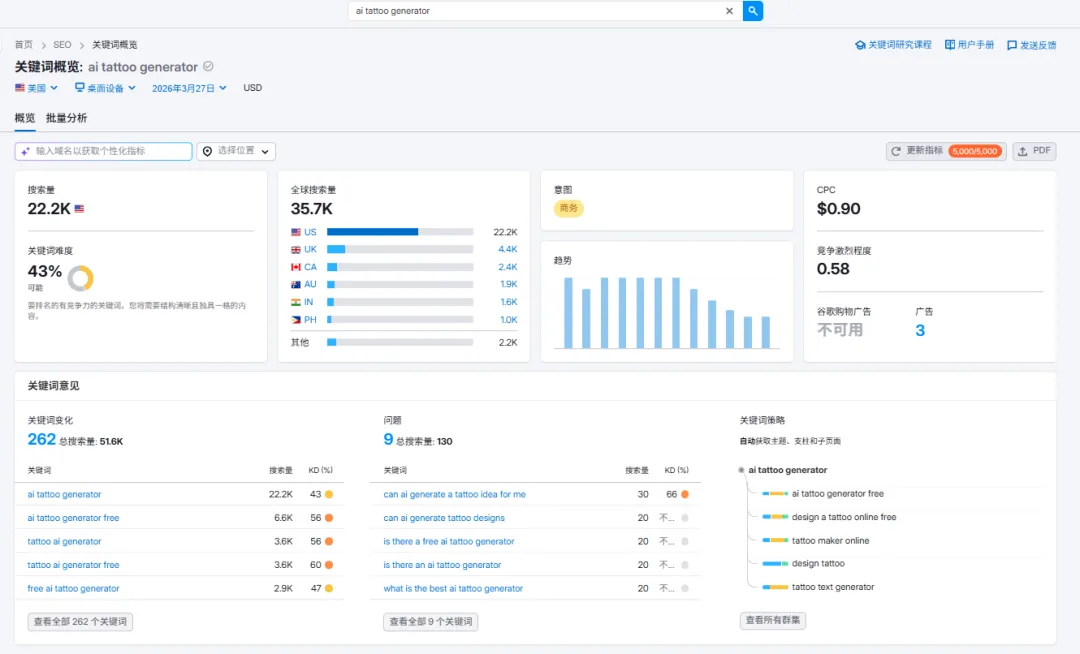This screenshot has height=654, width=1080.
Task: Switch to the 批量分析 tab
Action: 66,118
